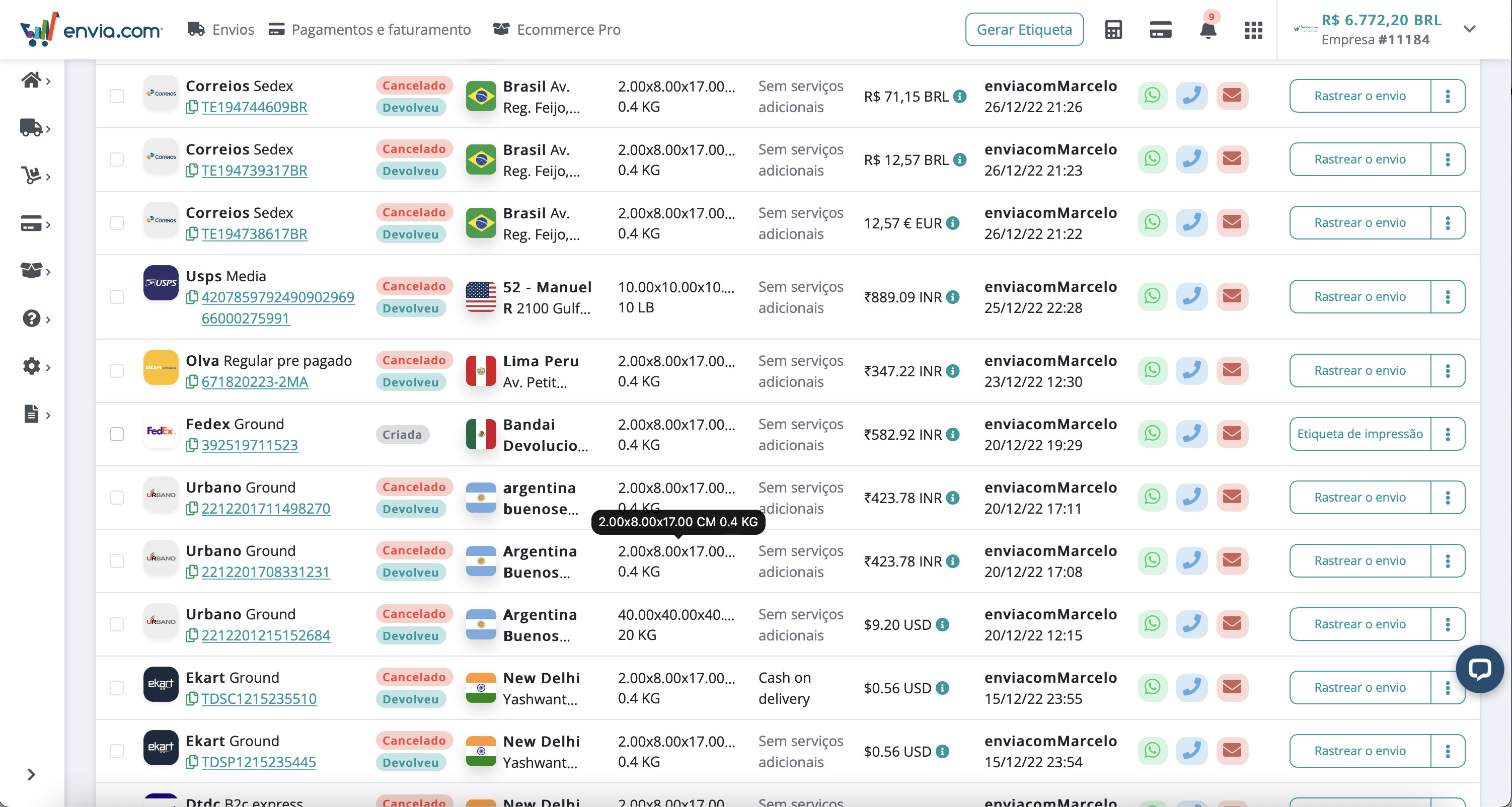Viewport: 1512px width, 807px height.
Task: Expand the truck shipments sidebar menu
Action: [35, 127]
